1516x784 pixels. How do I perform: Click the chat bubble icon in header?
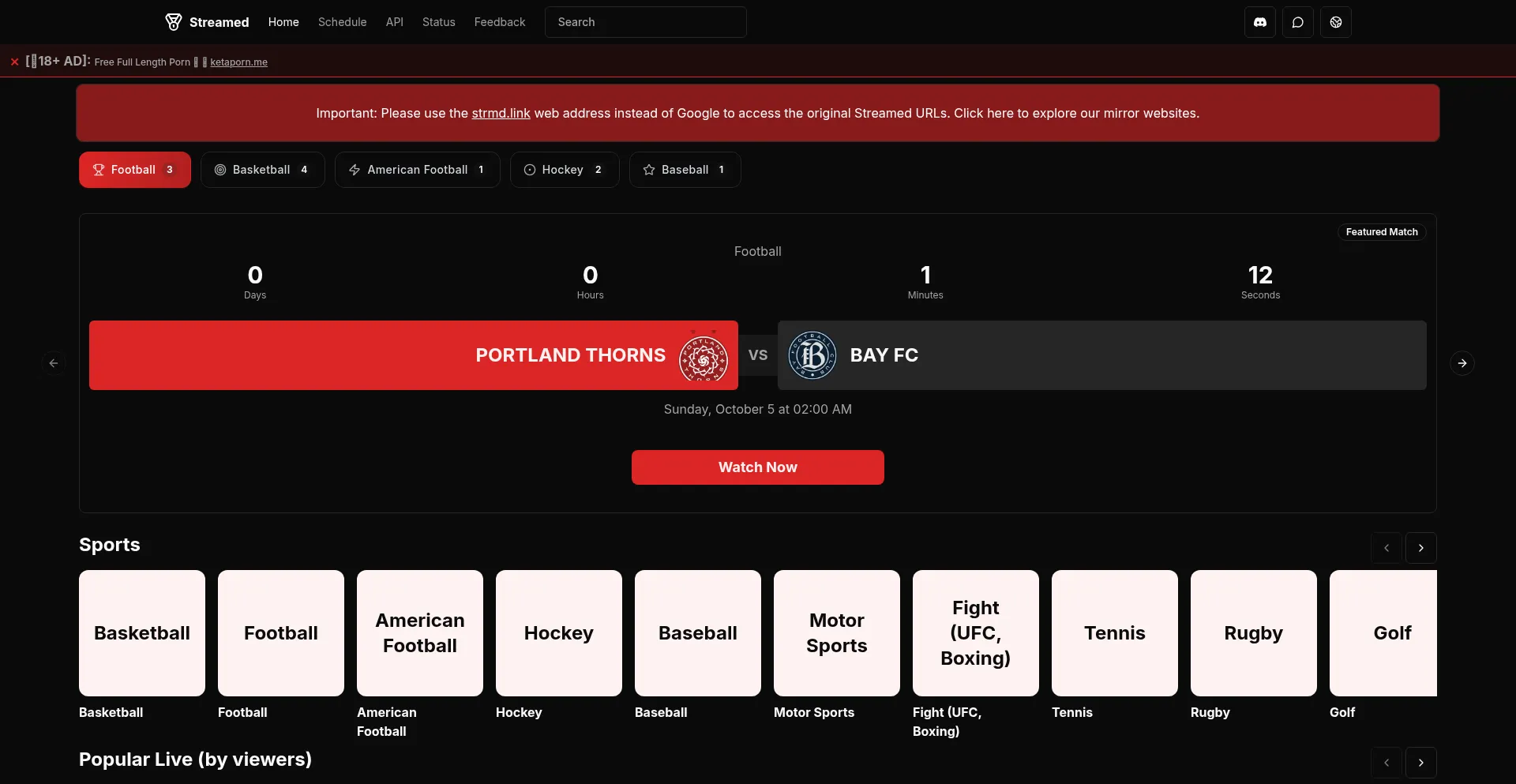tap(1297, 22)
